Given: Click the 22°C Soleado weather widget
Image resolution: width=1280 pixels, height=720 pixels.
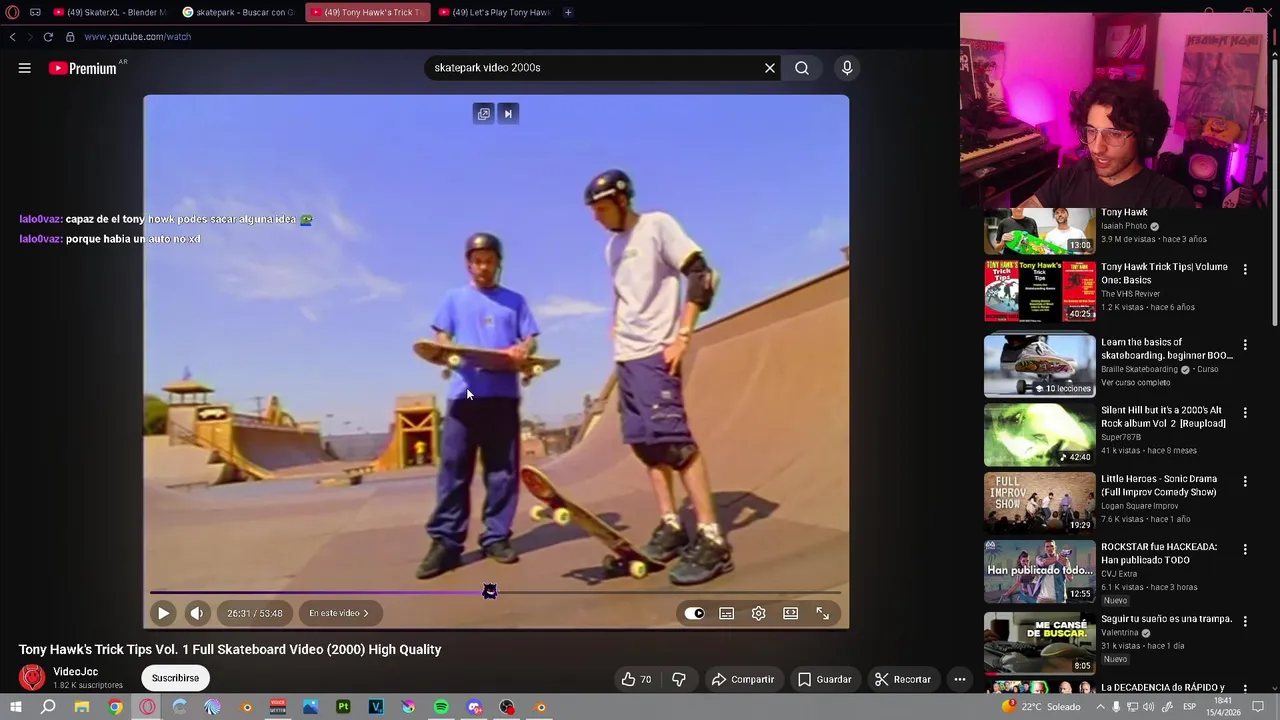Looking at the screenshot, I should 1042,707.
